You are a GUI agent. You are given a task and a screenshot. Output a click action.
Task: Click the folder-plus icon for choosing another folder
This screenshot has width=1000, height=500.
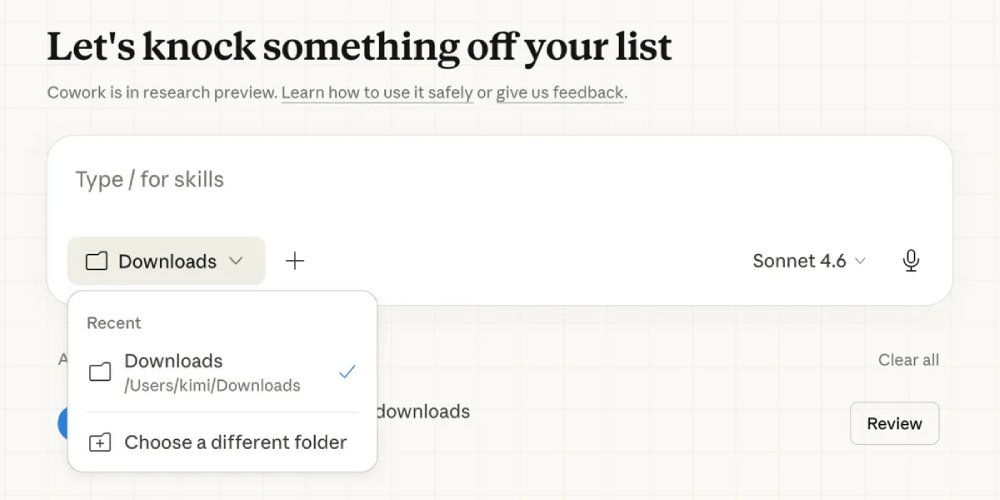(100, 442)
